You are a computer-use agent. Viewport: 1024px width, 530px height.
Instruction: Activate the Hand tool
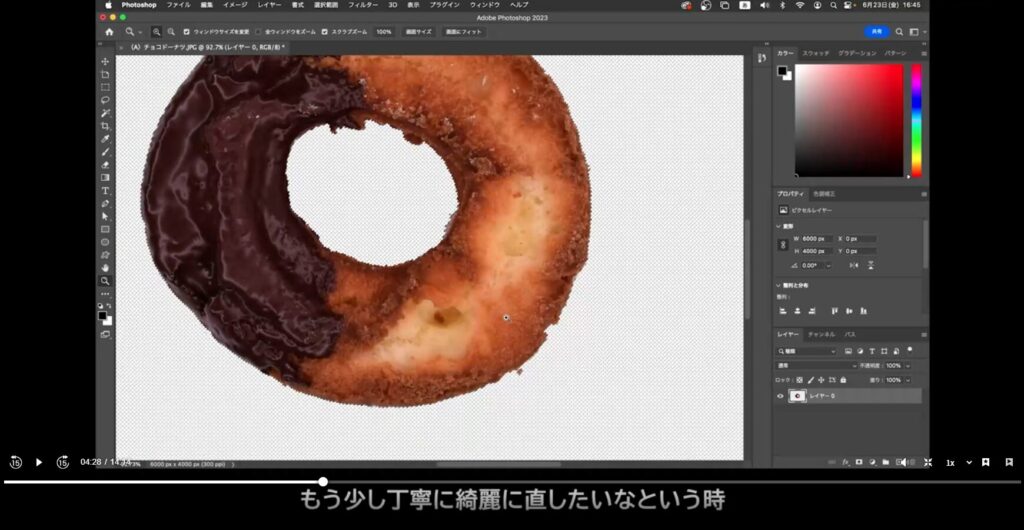point(105,268)
